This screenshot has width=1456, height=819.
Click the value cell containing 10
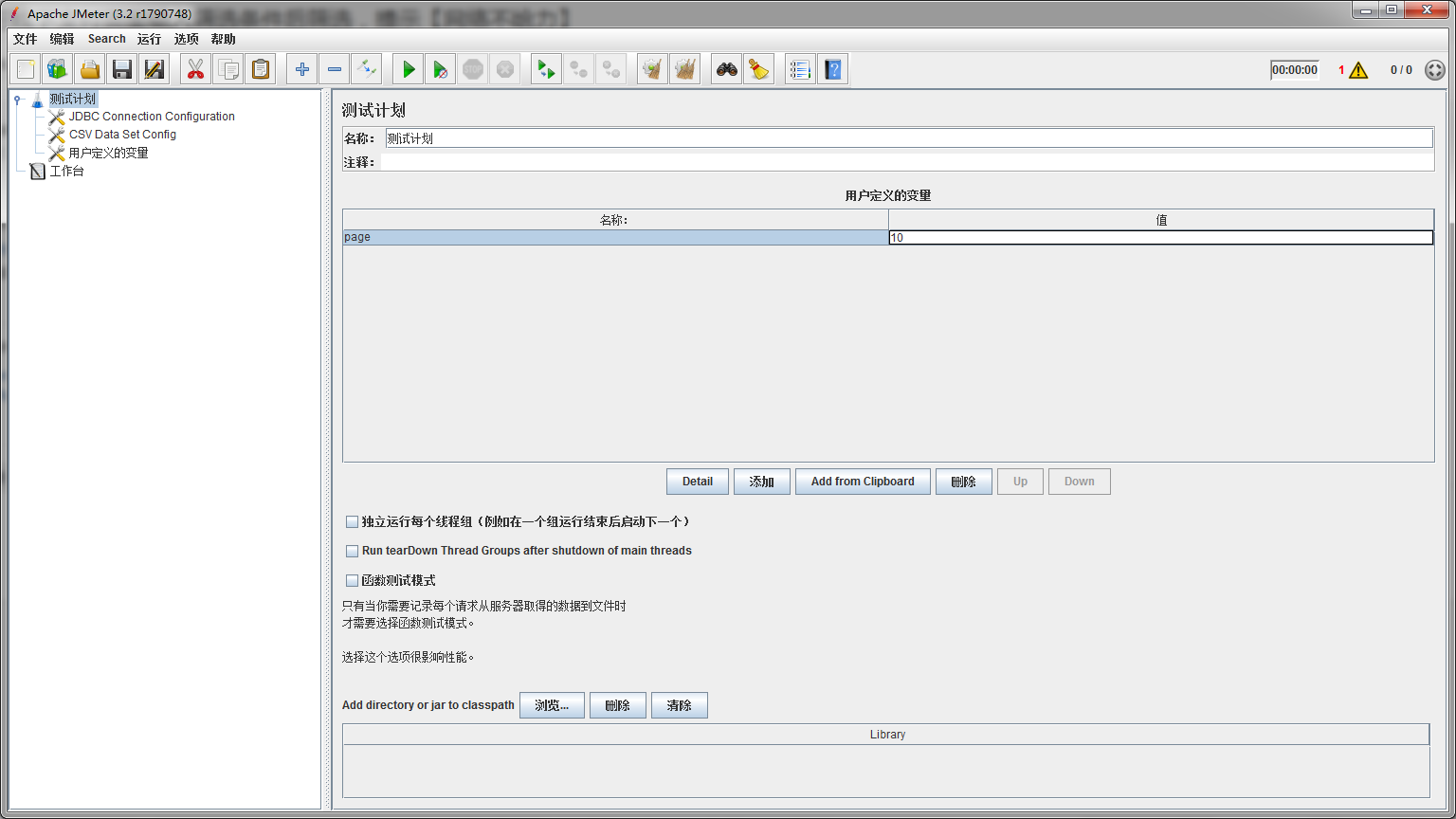click(1161, 238)
